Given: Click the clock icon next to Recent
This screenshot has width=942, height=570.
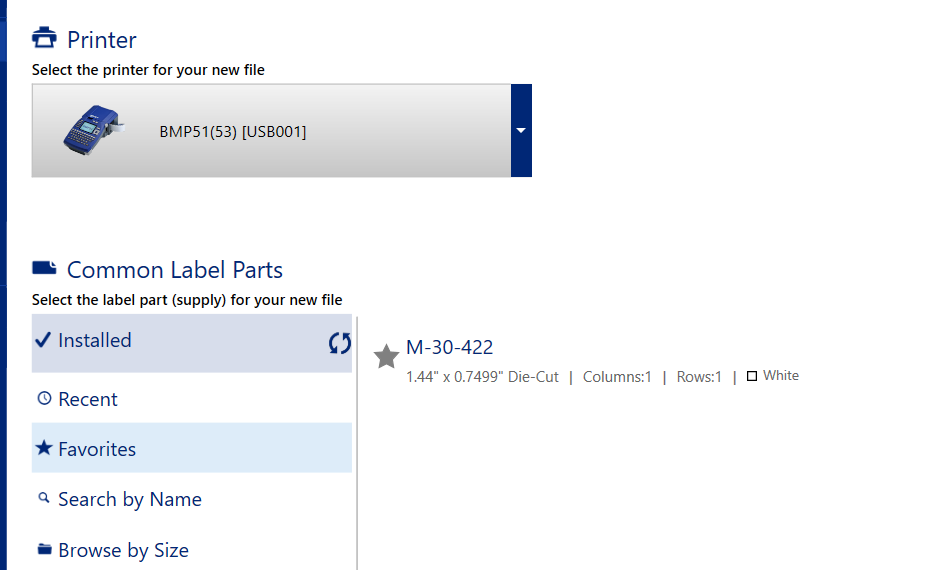Looking at the screenshot, I should pyautogui.click(x=44, y=398).
